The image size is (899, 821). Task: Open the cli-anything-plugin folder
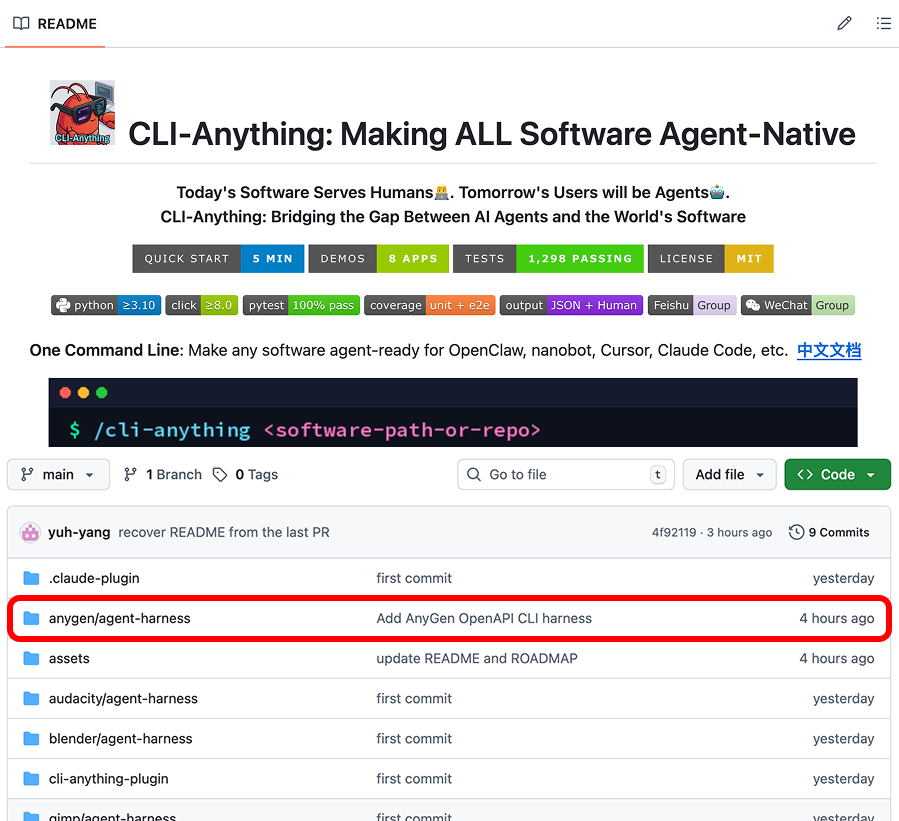pyautogui.click(x=108, y=779)
